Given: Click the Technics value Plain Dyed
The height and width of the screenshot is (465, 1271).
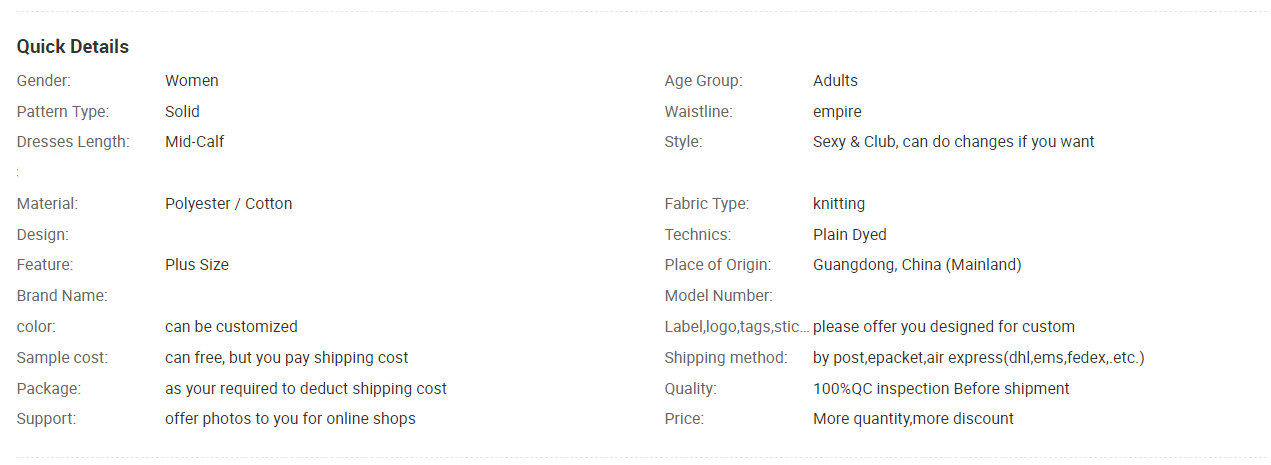Looking at the screenshot, I should (x=850, y=235).
